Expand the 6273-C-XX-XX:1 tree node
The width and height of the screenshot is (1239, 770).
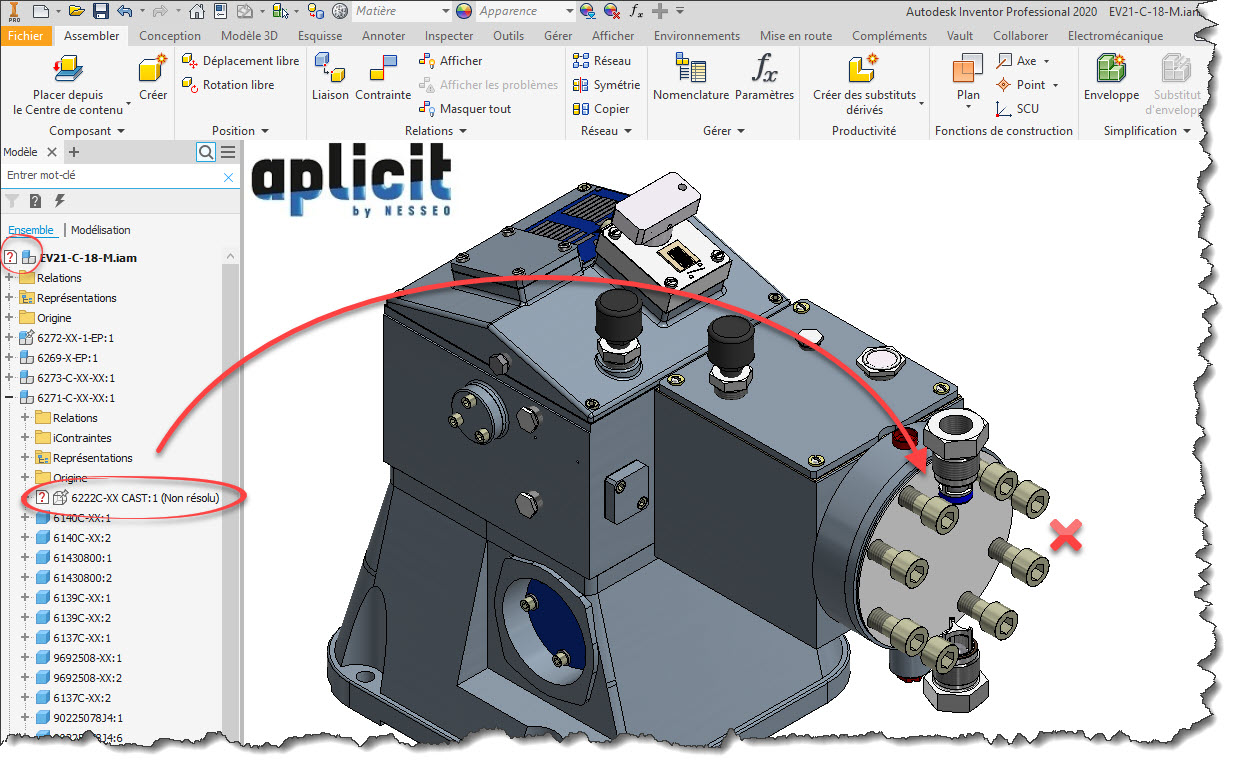pyautogui.click(x=10, y=378)
